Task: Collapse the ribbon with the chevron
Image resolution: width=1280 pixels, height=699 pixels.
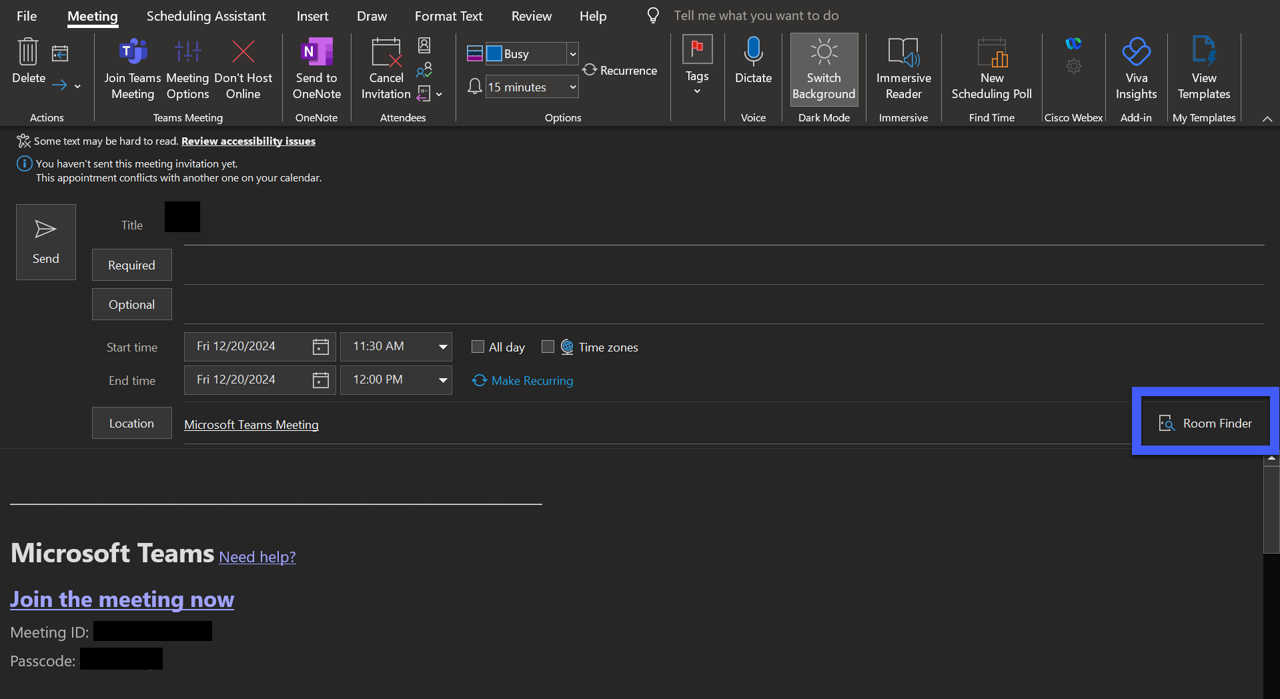Action: [1267, 119]
